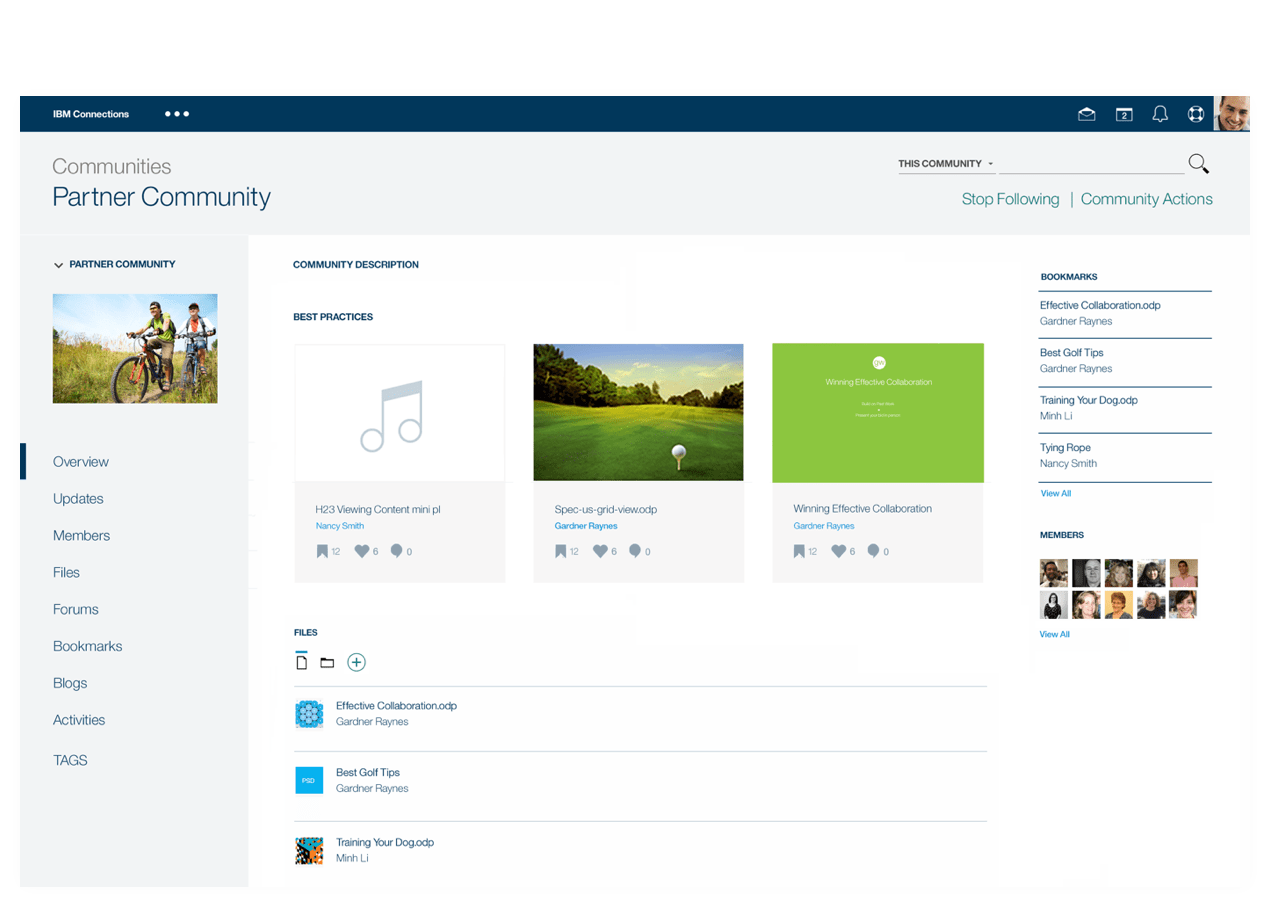This screenshot has width=1270, height=920.
Task: Like the Spec-us-grid-view.odp card with heart
Action: [x=601, y=551]
